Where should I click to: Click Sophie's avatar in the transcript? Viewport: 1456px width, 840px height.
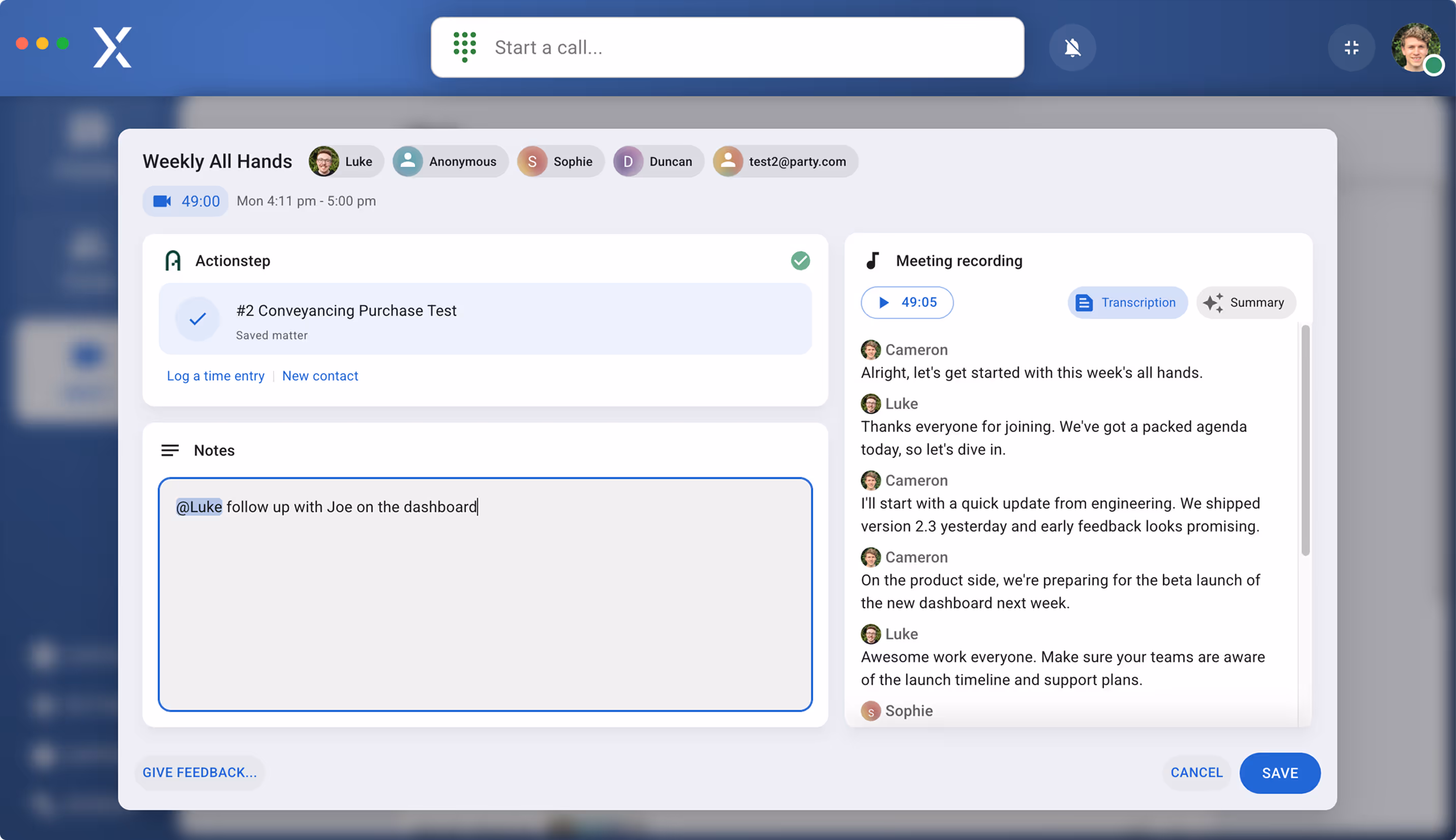tap(871, 711)
